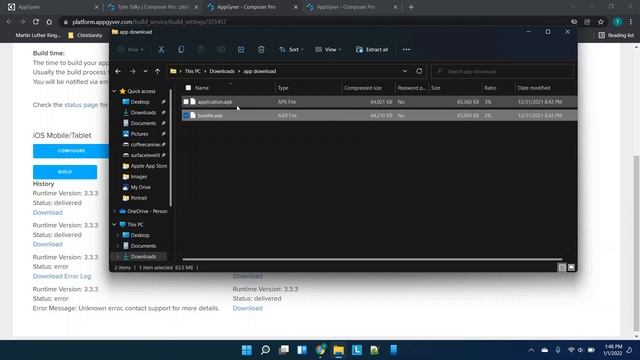Click the taskbar clock showing 1:48 PM
640x360 pixels.
point(613,350)
